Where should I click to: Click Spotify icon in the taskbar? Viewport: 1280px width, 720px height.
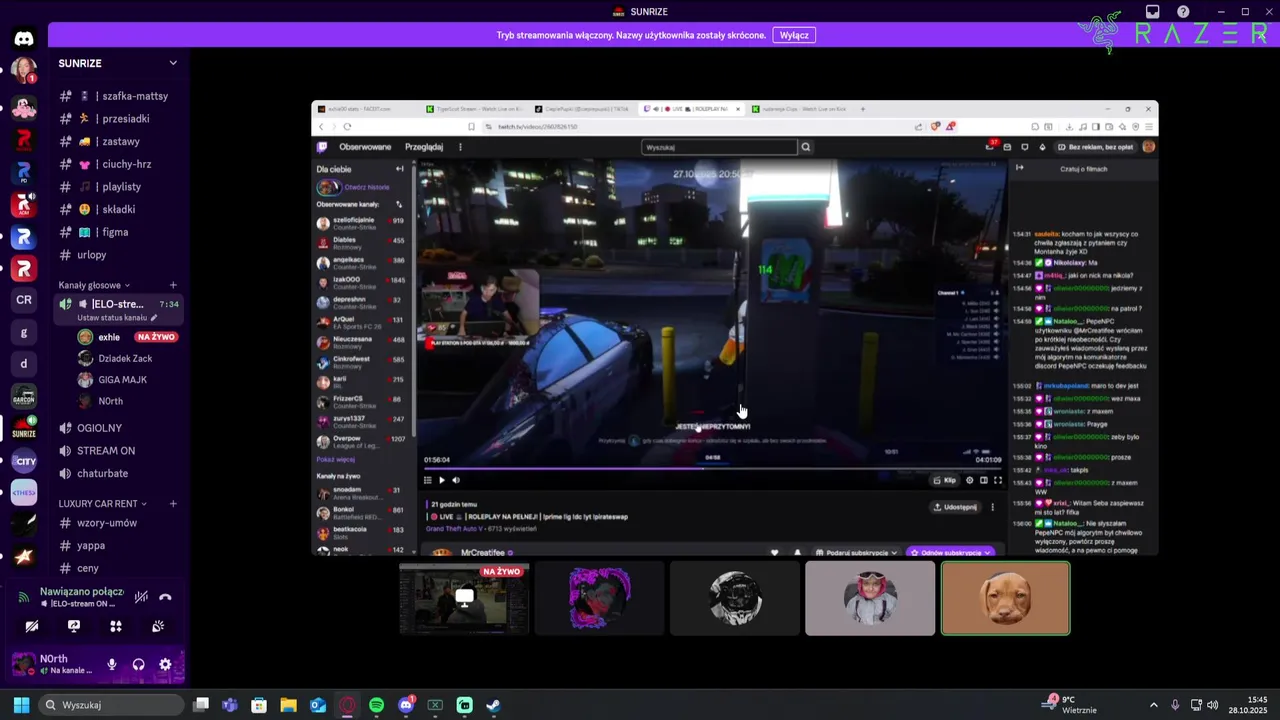pyautogui.click(x=376, y=705)
